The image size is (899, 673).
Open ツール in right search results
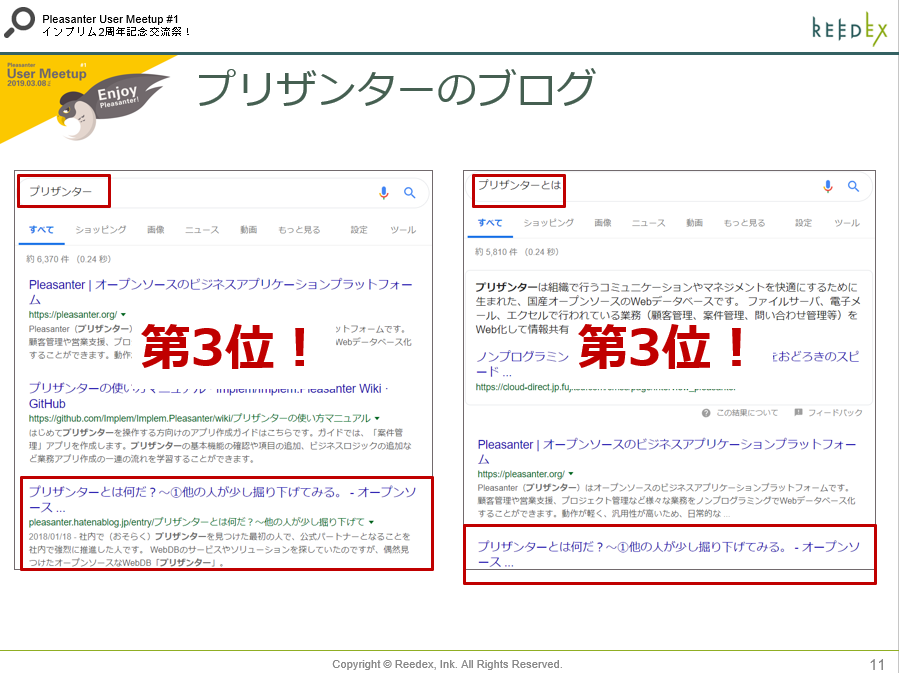coord(847,223)
